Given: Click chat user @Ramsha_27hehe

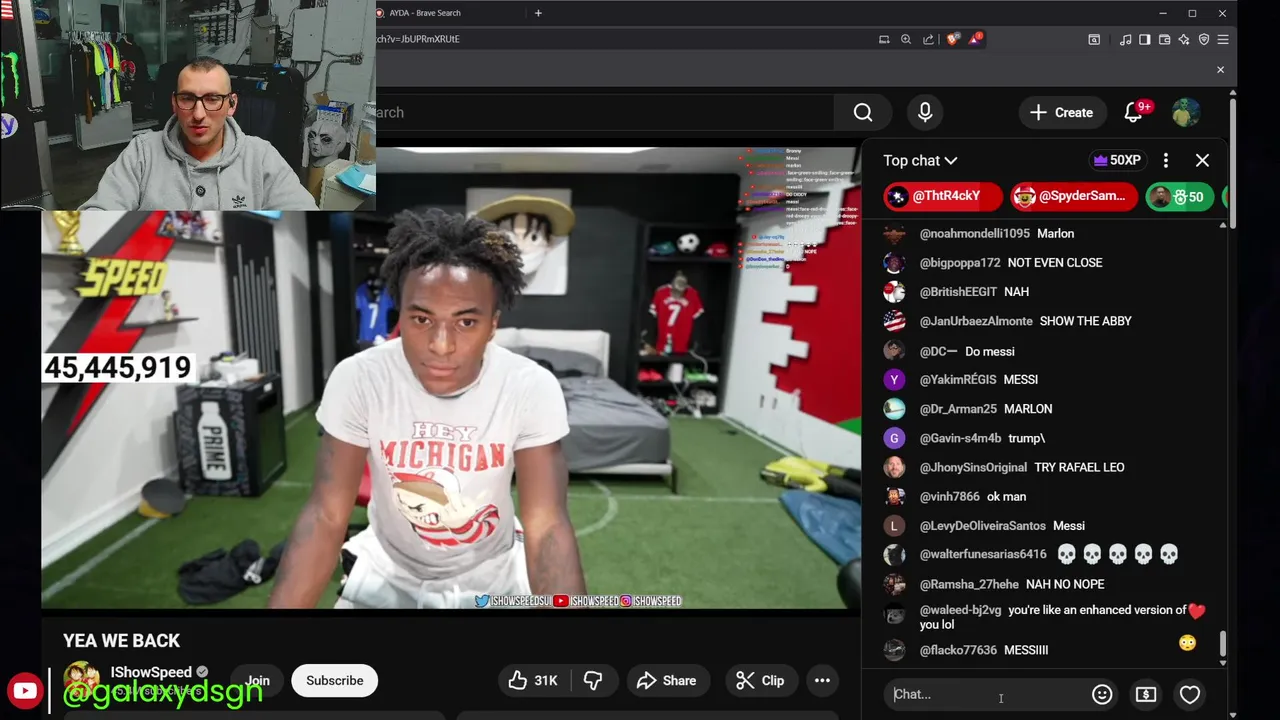Looking at the screenshot, I should coord(969,584).
